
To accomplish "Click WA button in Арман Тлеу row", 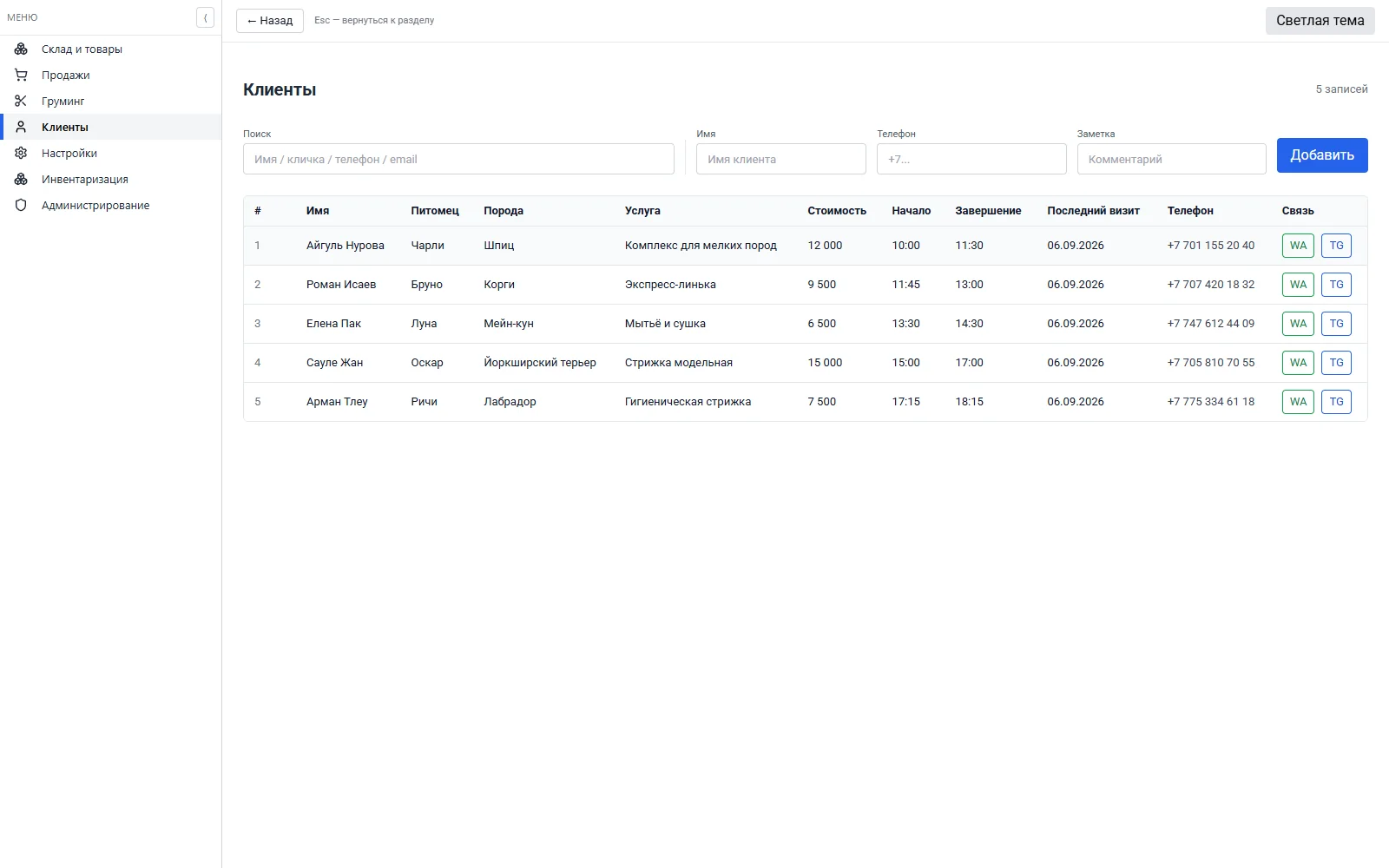I will pos(1298,402).
